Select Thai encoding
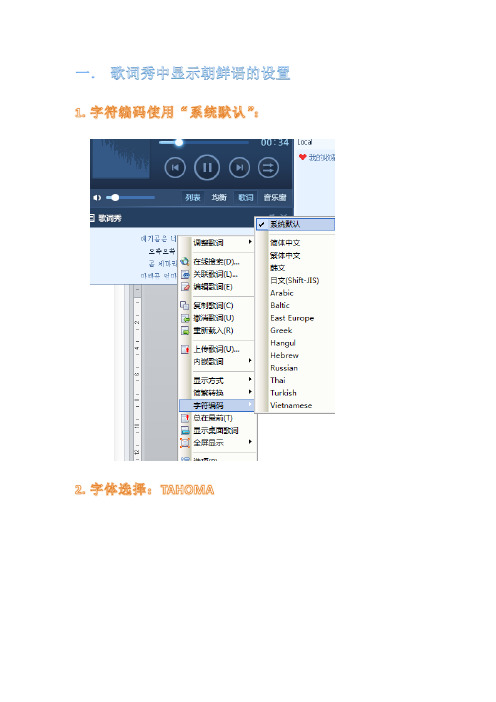 295,380
